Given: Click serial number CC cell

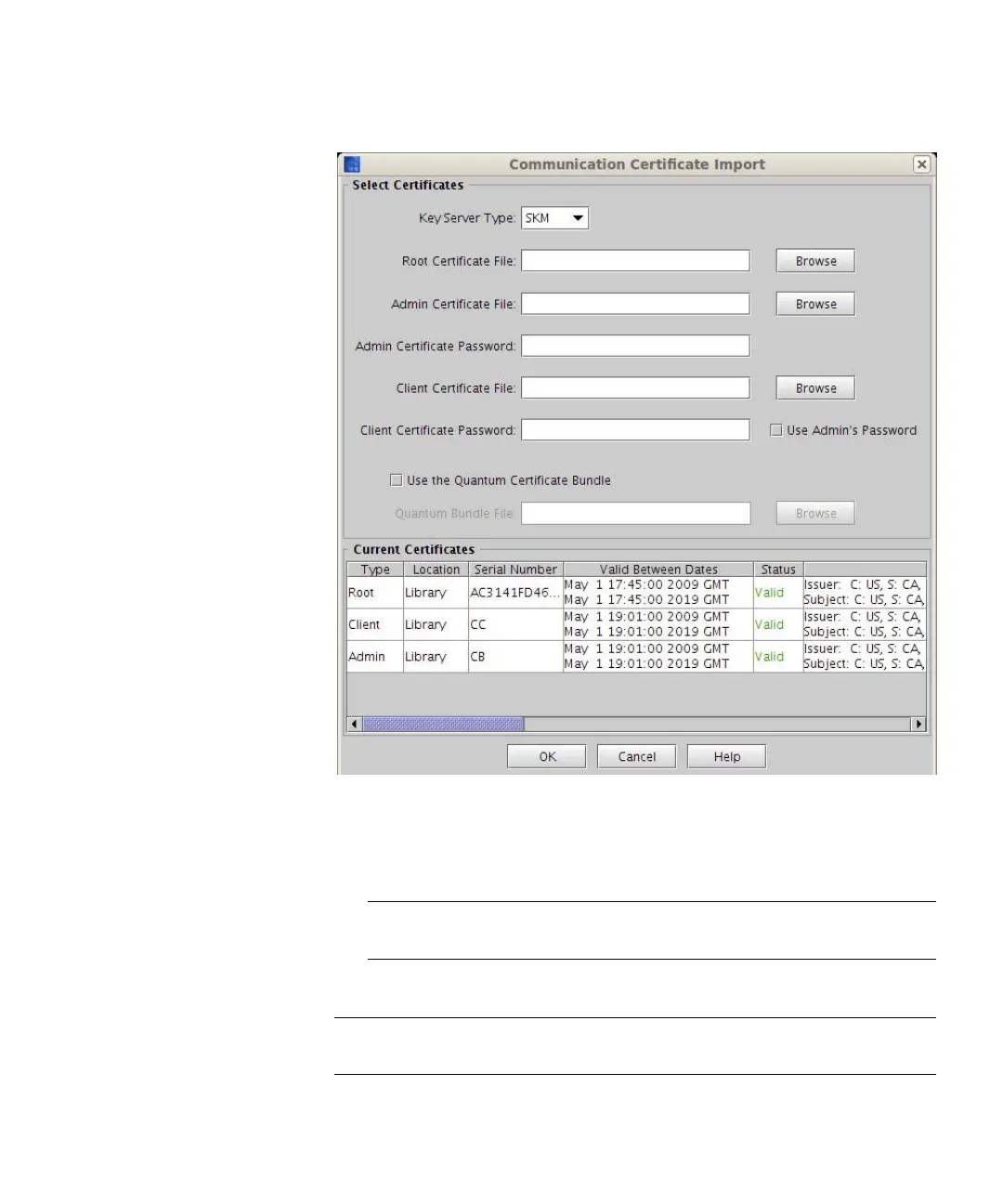Looking at the screenshot, I should [x=515, y=624].
